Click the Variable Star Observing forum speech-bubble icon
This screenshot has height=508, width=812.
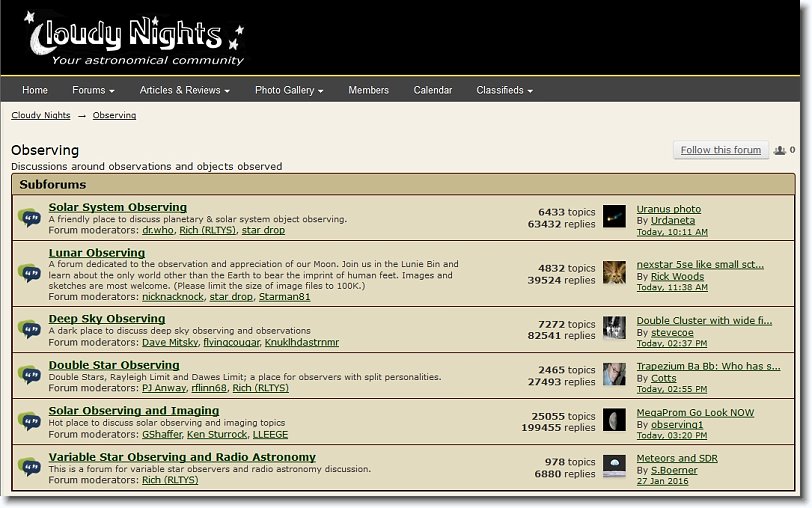(x=30, y=467)
